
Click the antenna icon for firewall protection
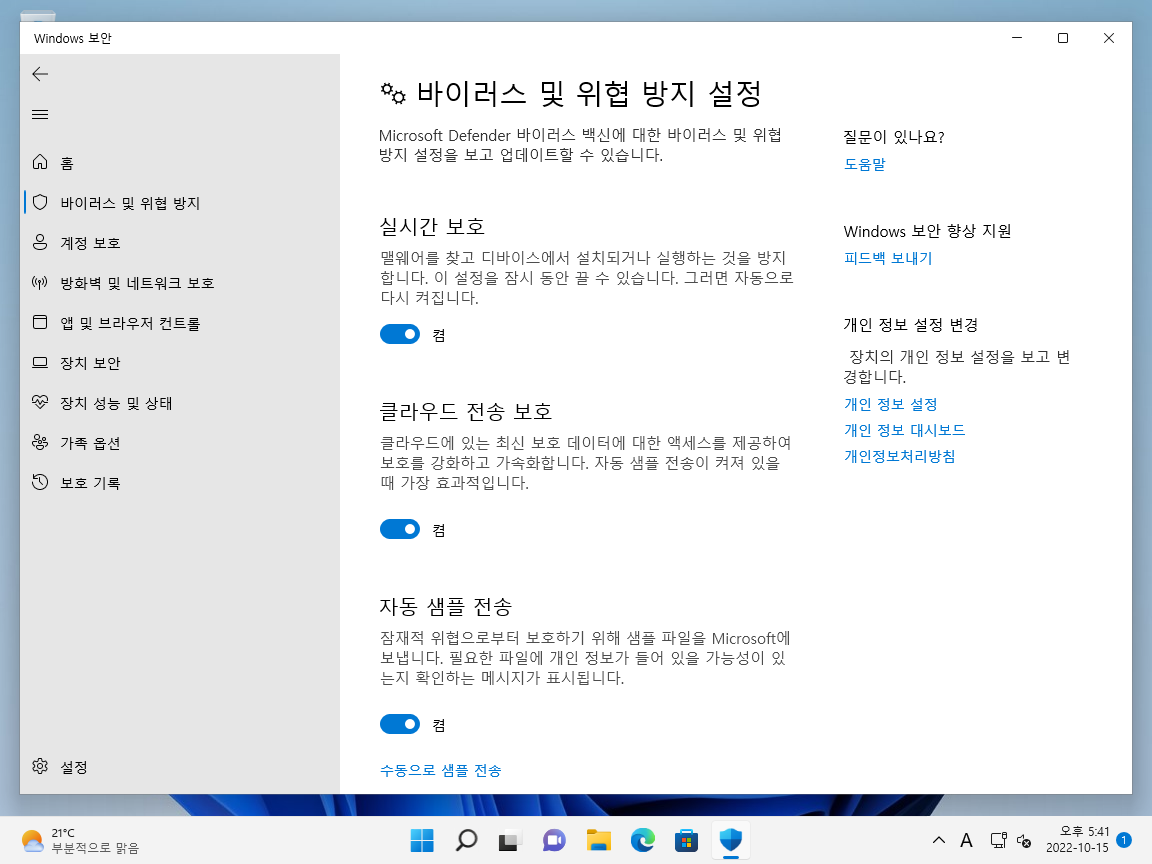pyautogui.click(x=40, y=283)
